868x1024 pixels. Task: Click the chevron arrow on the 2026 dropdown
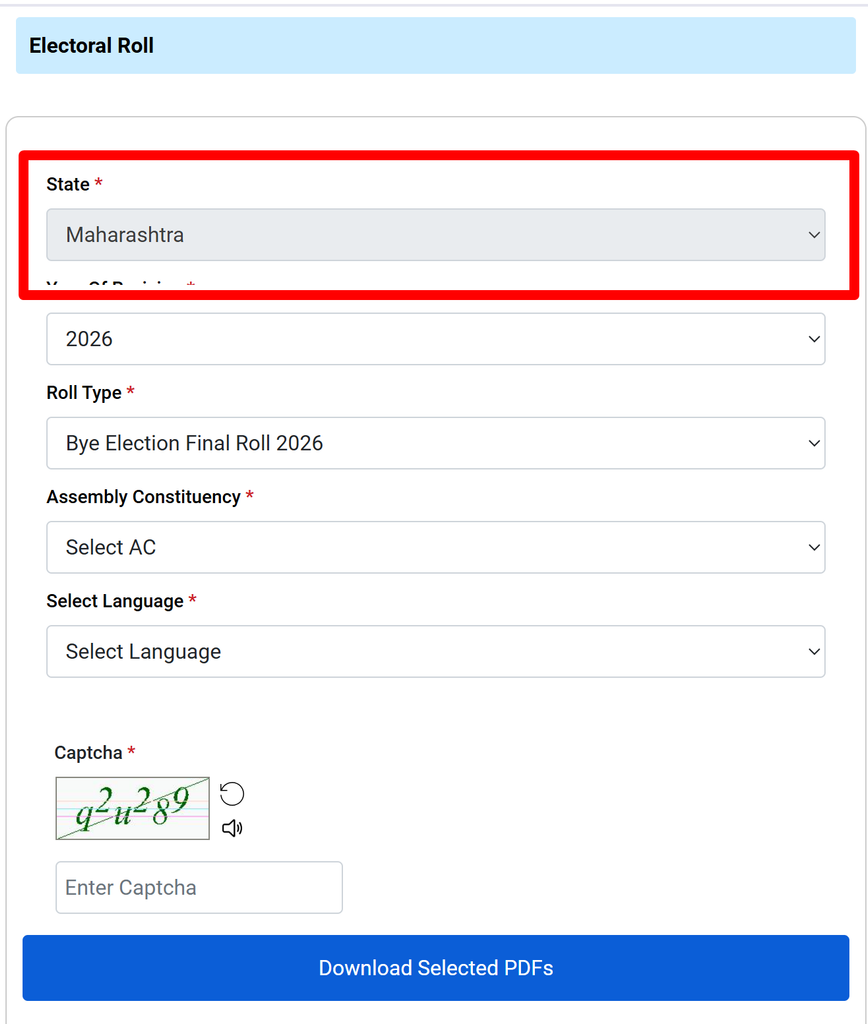tap(814, 339)
